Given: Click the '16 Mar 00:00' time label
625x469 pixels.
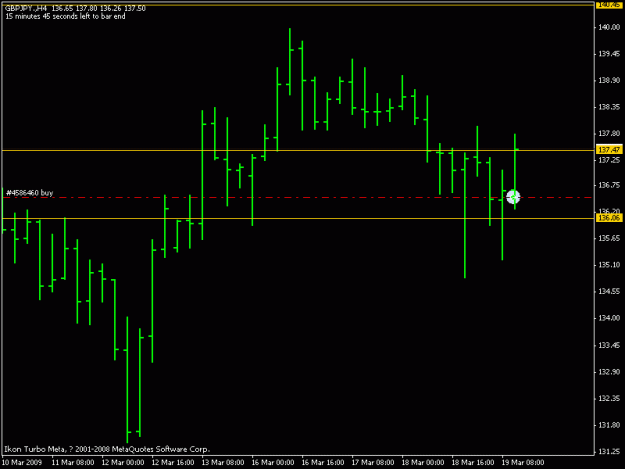Looking at the screenshot, I should (x=273, y=463).
